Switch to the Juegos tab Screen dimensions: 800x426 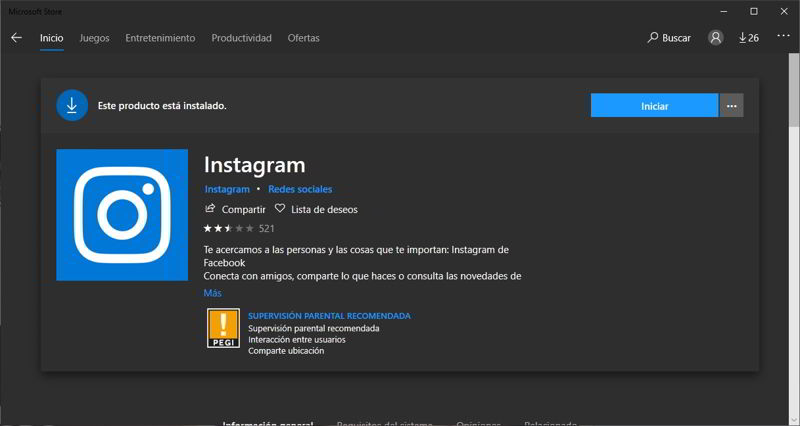tap(94, 38)
